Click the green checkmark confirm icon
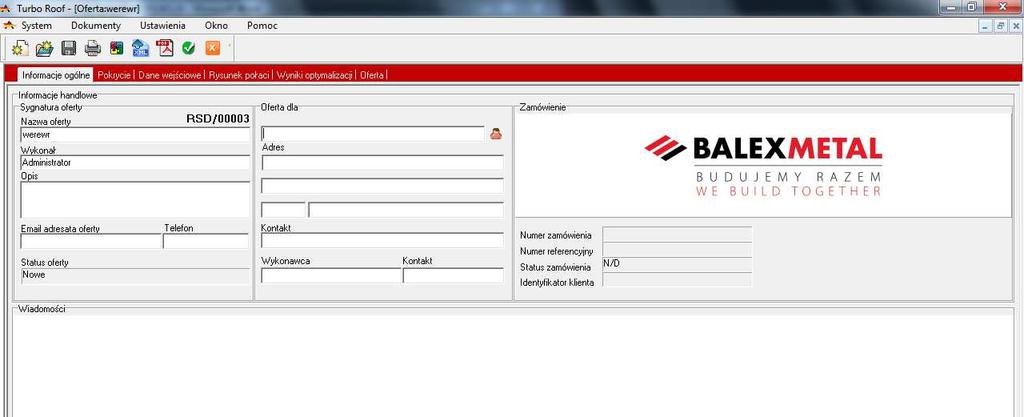Image resolution: width=1024 pixels, height=417 pixels. click(x=189, y=48)
